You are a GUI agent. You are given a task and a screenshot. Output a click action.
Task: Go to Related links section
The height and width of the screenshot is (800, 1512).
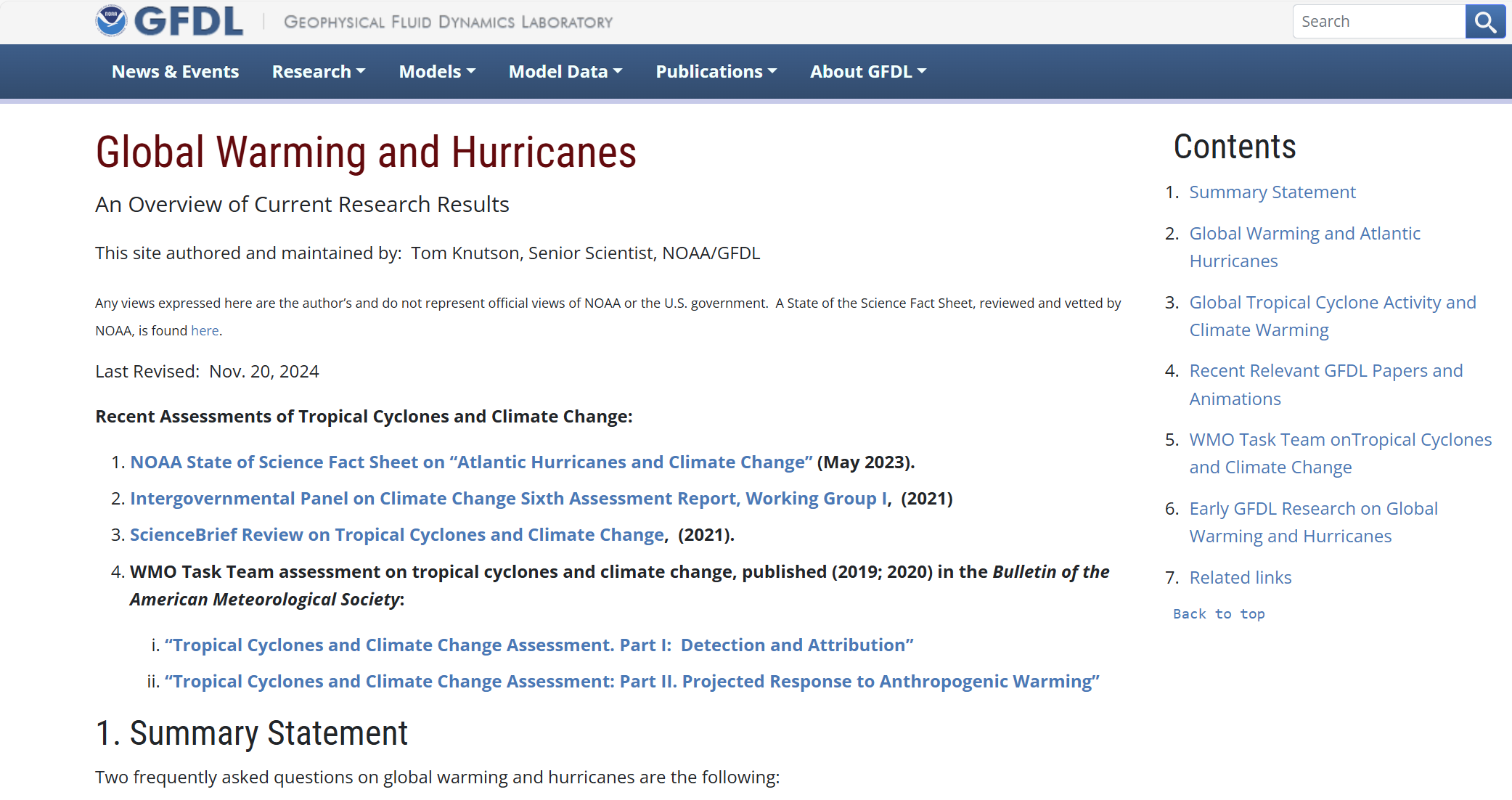[1240, 578]
